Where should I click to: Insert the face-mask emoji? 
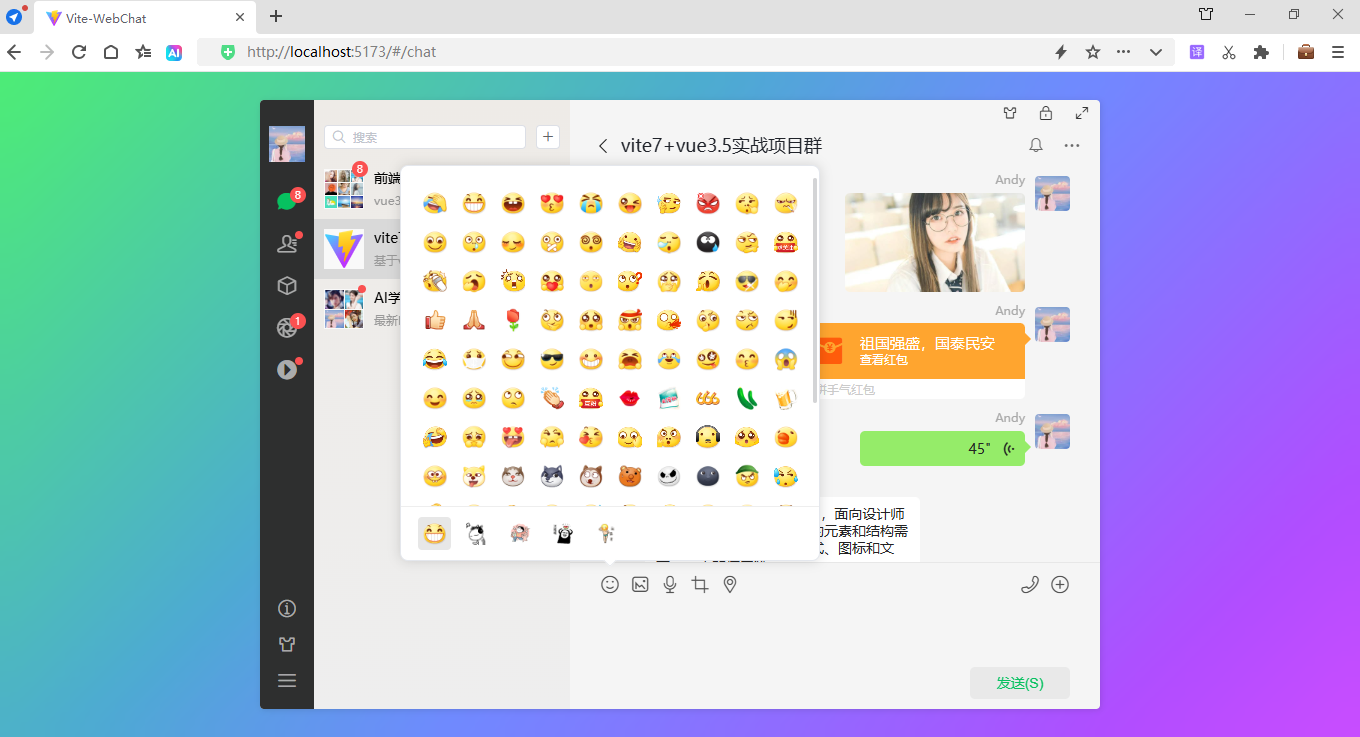coord(473,359)
